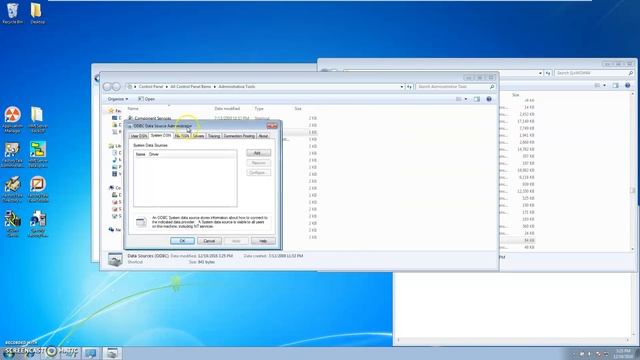Sort by Date modified column header
640x360 pixels.
tap(227, 109)
